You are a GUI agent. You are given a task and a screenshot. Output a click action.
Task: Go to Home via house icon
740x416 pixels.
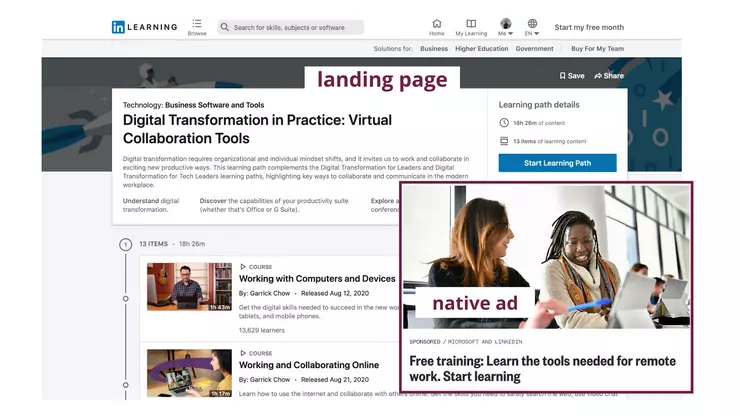pos(436,26)
